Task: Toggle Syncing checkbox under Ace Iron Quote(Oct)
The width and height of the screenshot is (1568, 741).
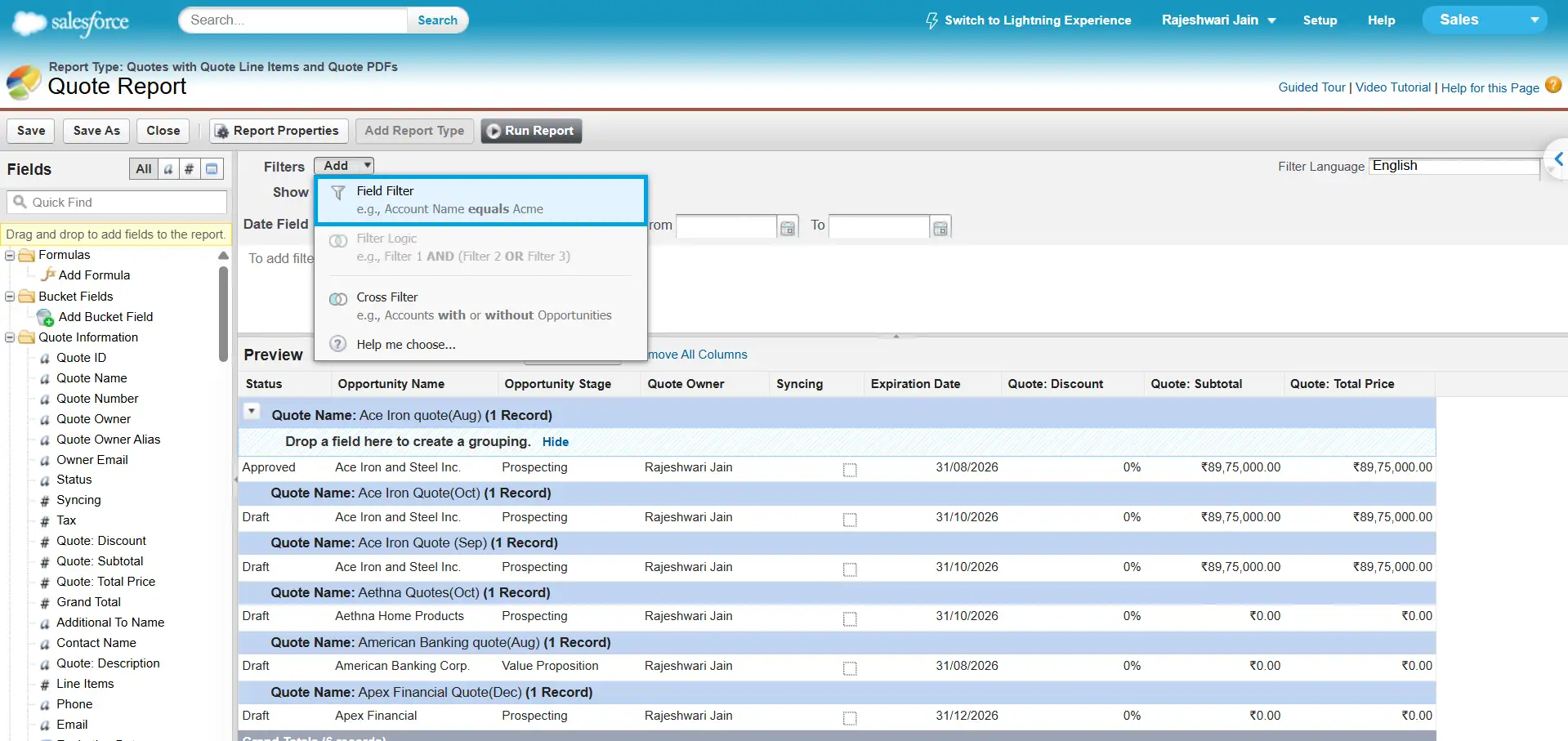Action: coord(850,520)
